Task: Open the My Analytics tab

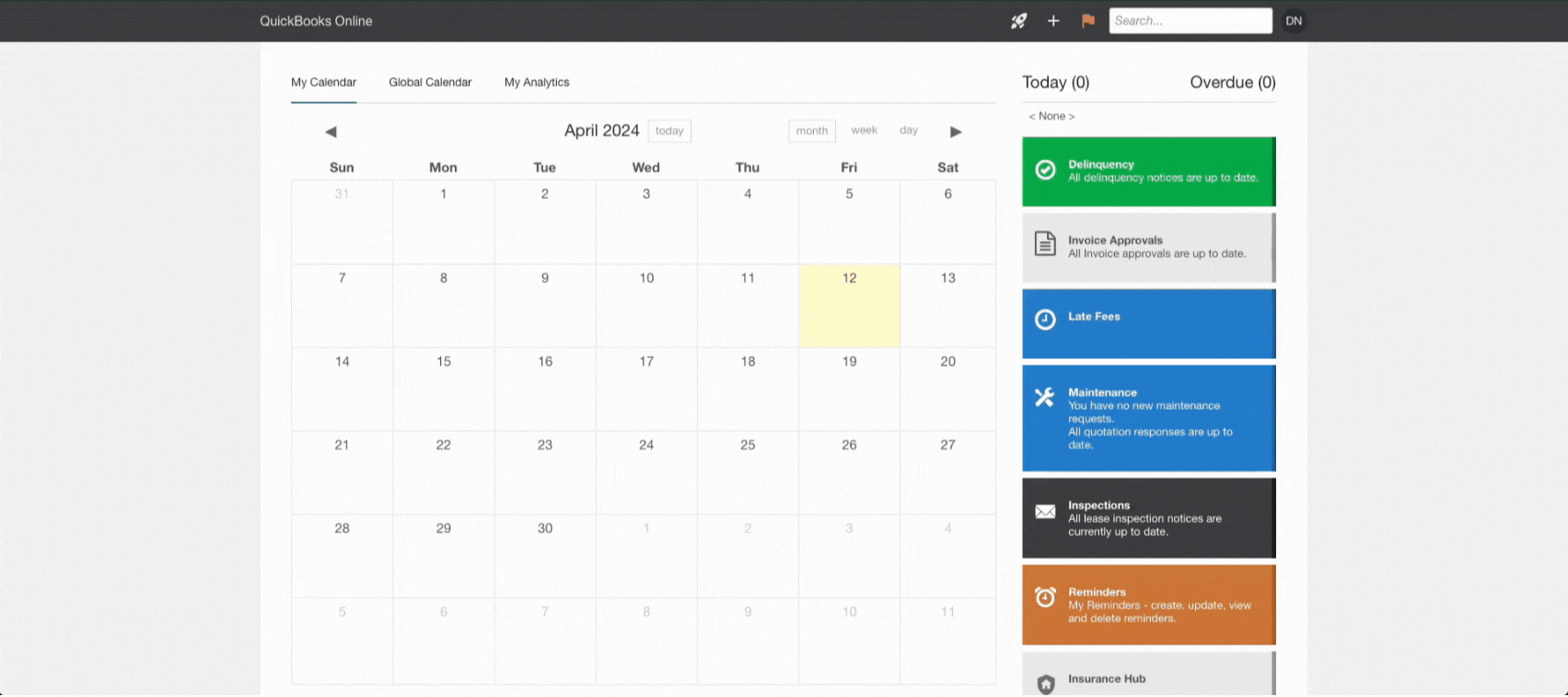Action: point(537,82)
